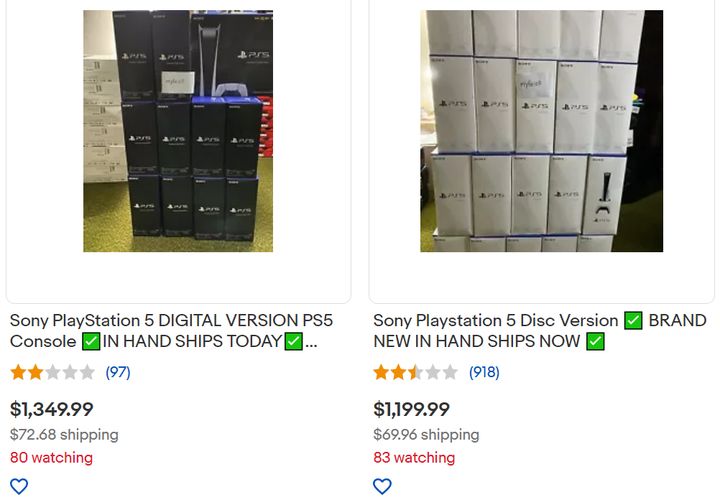Click the green checkmark after "SHIPS TODAY"
Screen dimensions: 720x500
(293, 342)
